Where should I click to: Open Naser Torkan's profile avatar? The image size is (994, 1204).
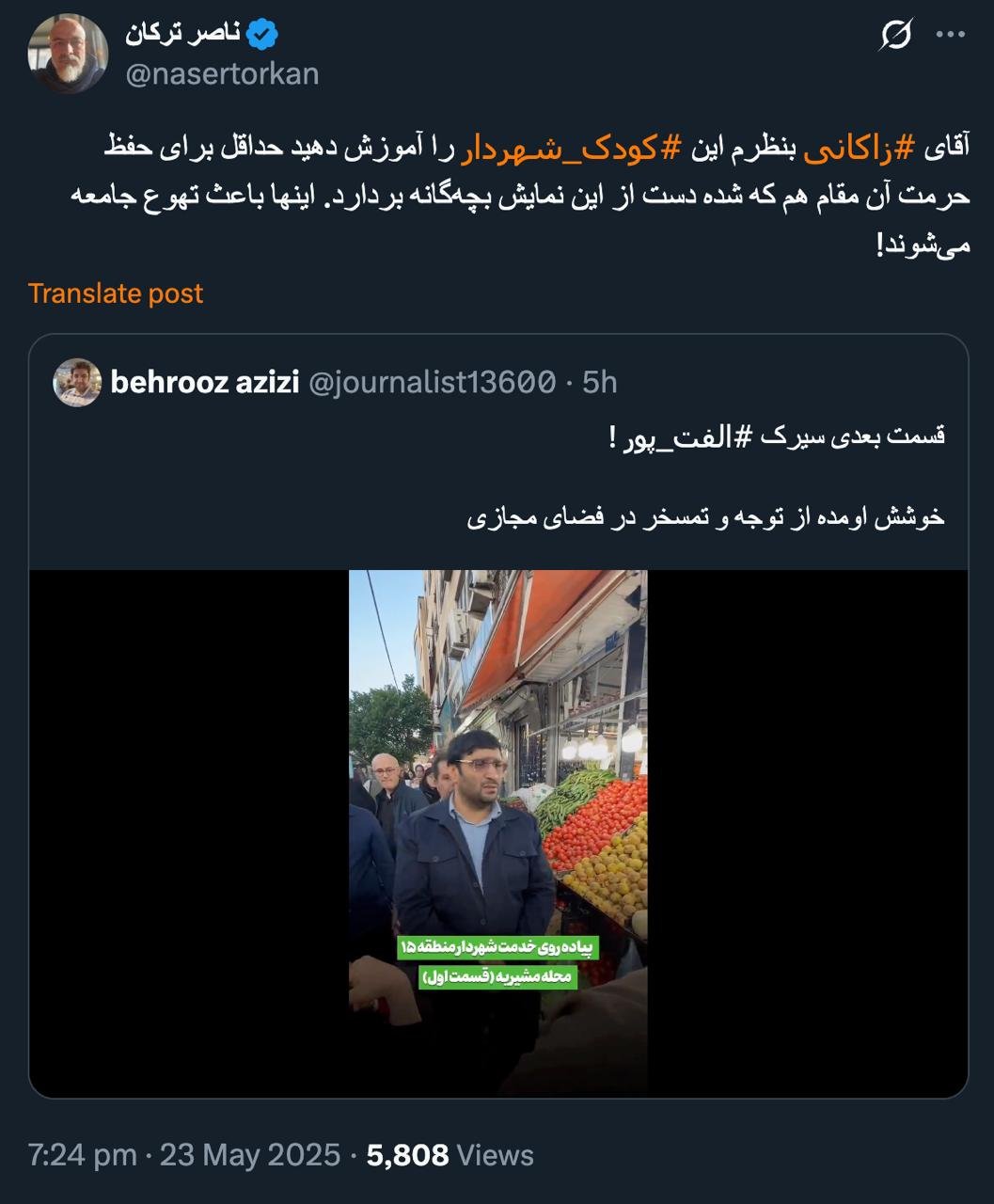coord(67,54)
